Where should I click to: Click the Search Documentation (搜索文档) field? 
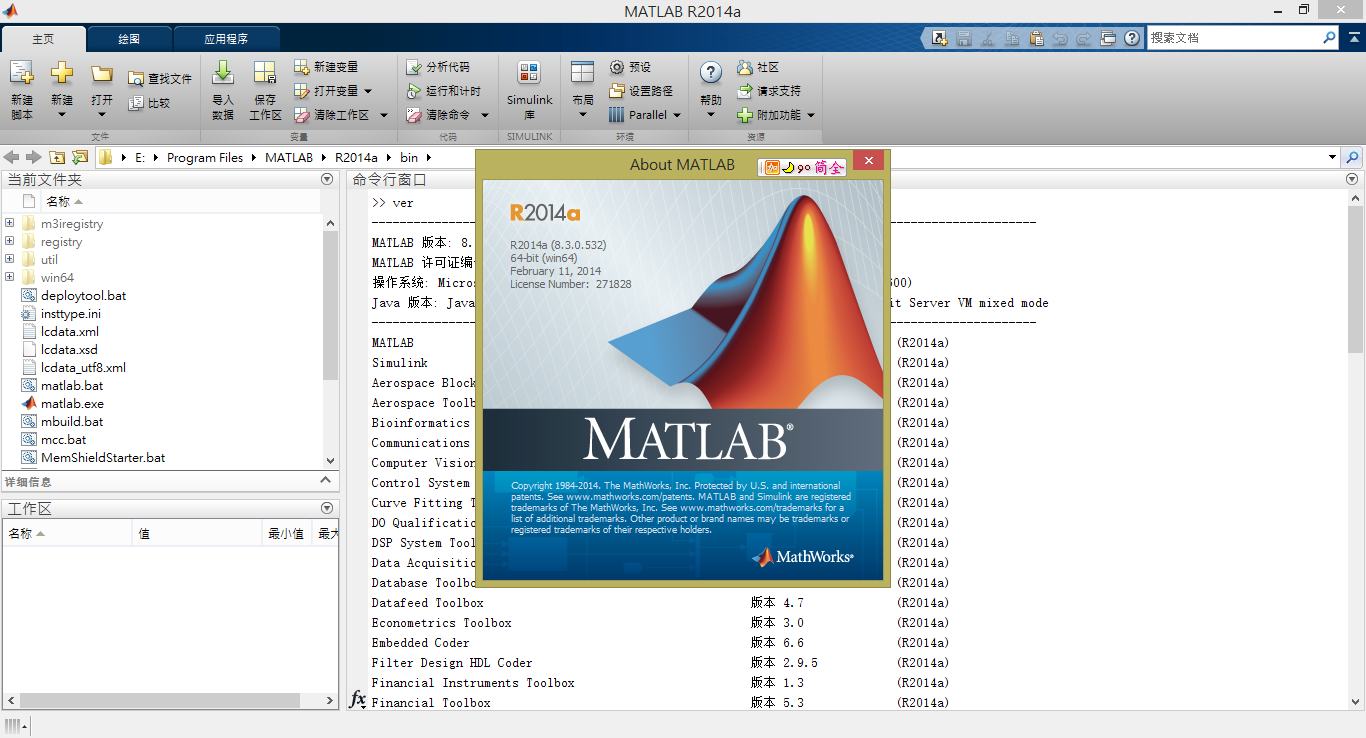pyautogui.click(x=1232, y=38)
